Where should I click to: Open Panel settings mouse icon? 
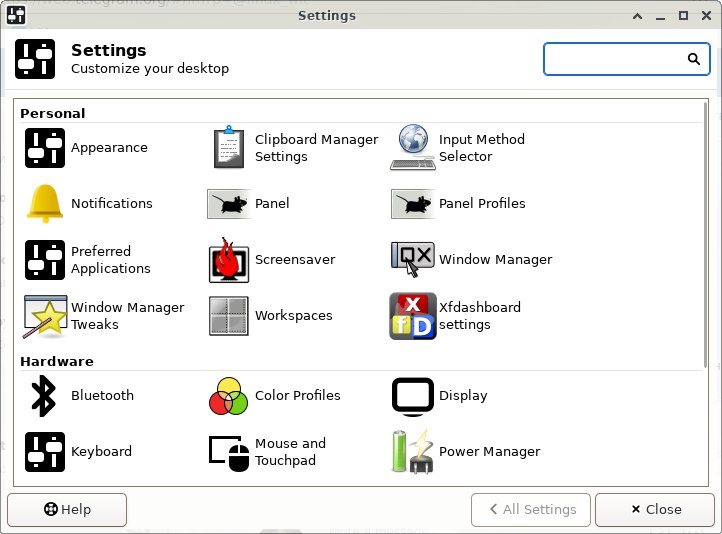point(229,203)
